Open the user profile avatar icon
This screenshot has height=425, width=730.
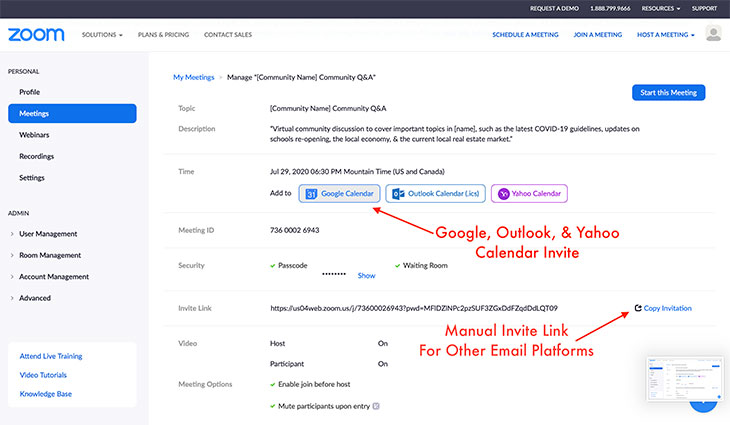713,34
